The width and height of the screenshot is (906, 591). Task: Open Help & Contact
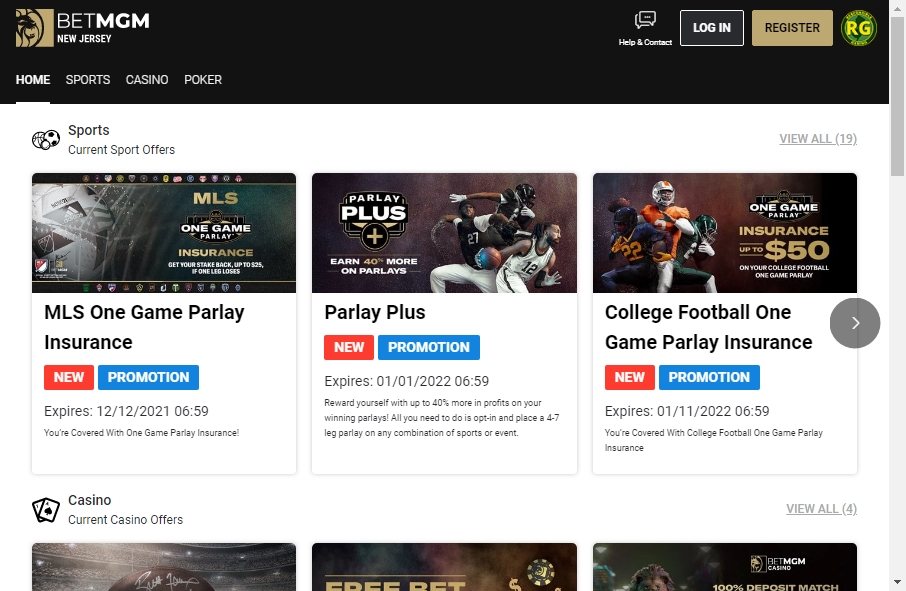point(645,27)
